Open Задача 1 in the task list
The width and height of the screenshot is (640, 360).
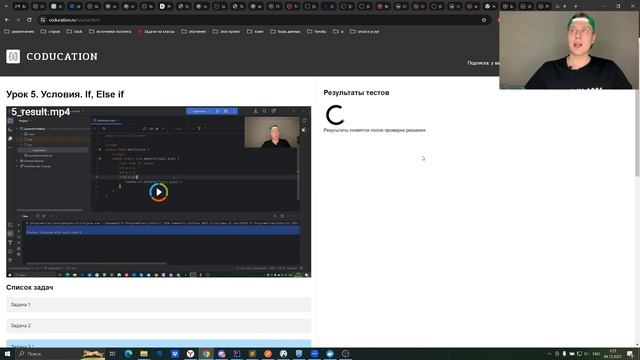click(x=158, y=304)
